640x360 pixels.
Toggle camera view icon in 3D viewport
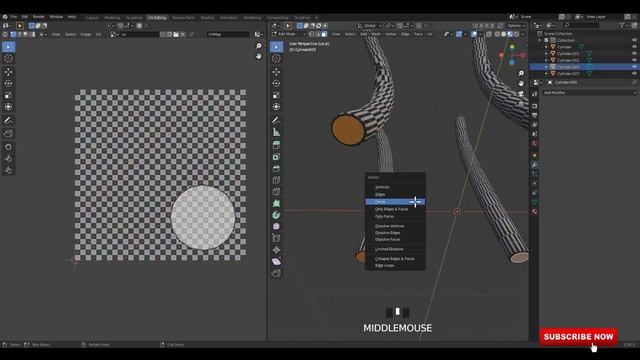[521, 93]
